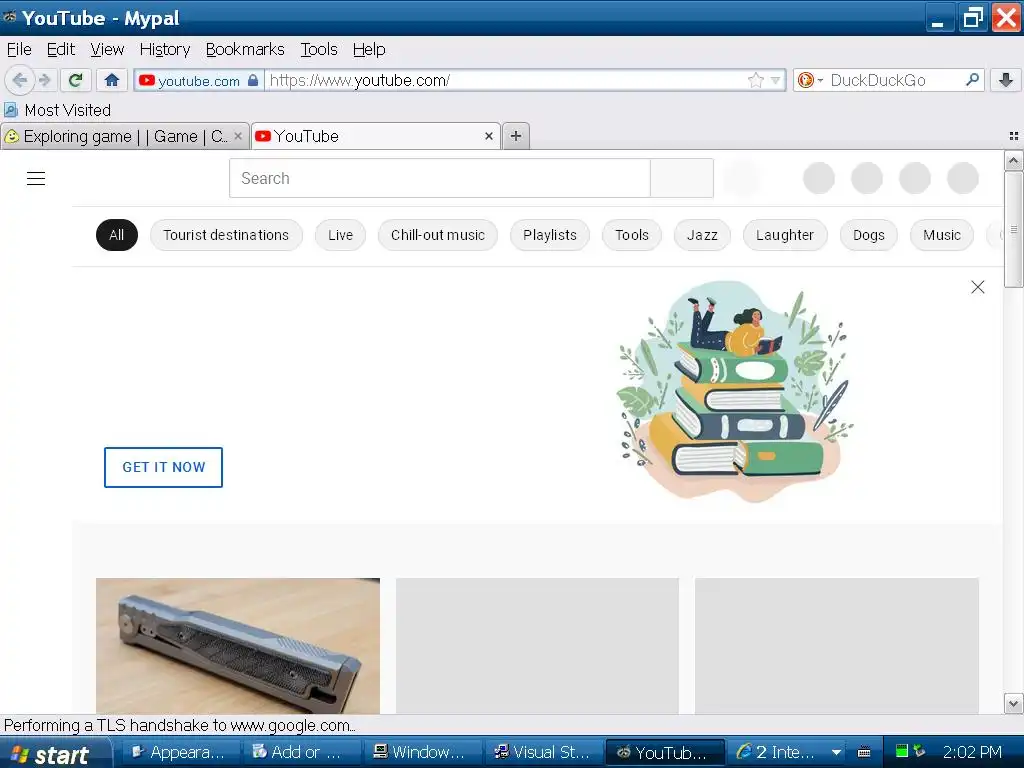1024x768 pixels.
Task: Click the keyboard icon in taskbar
Action: [864, 752]
